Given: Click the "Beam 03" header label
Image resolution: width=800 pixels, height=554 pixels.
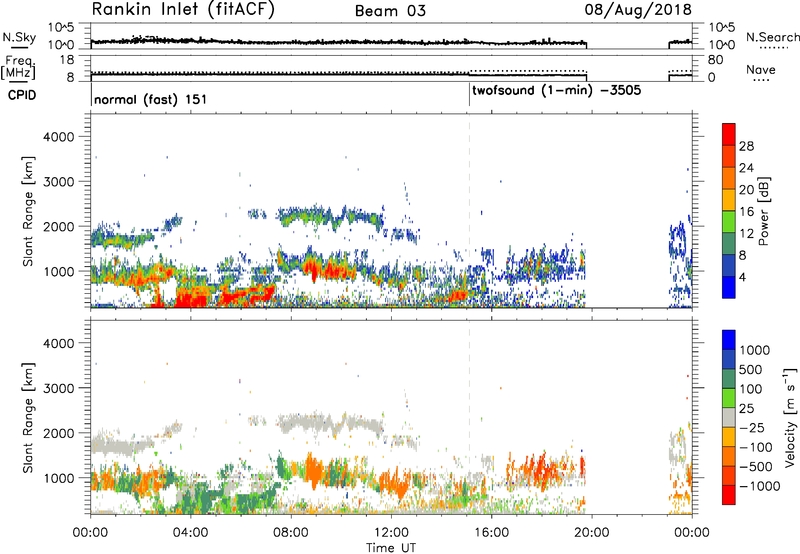Looking at the screenshot, I should click(390, 11).
